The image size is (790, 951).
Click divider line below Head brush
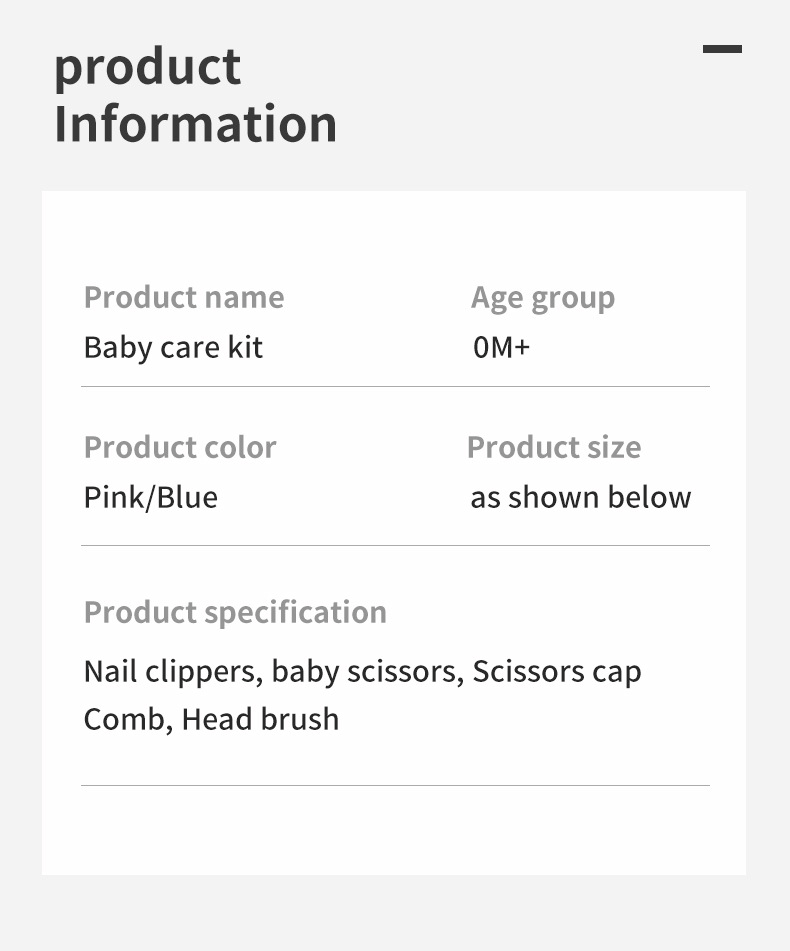point(395,785)
